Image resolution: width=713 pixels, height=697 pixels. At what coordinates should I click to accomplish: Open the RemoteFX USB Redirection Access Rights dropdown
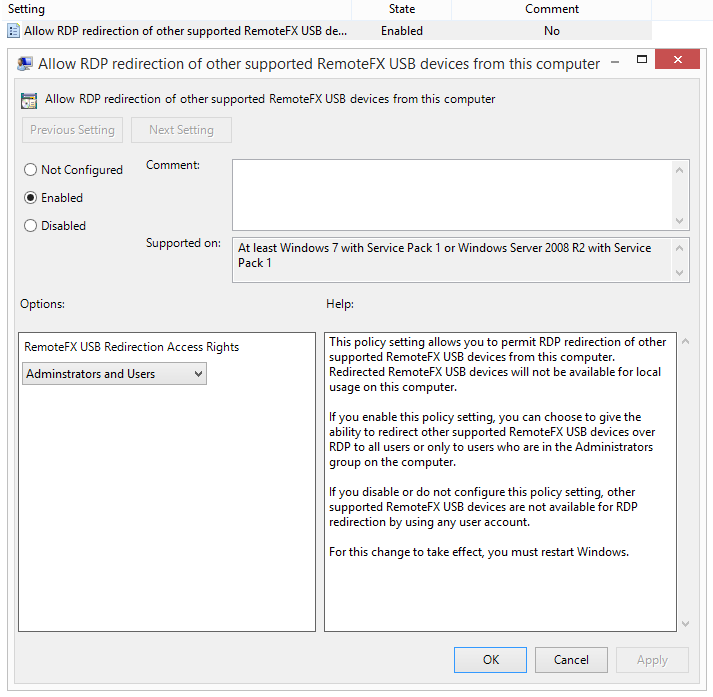coord(114,374)
